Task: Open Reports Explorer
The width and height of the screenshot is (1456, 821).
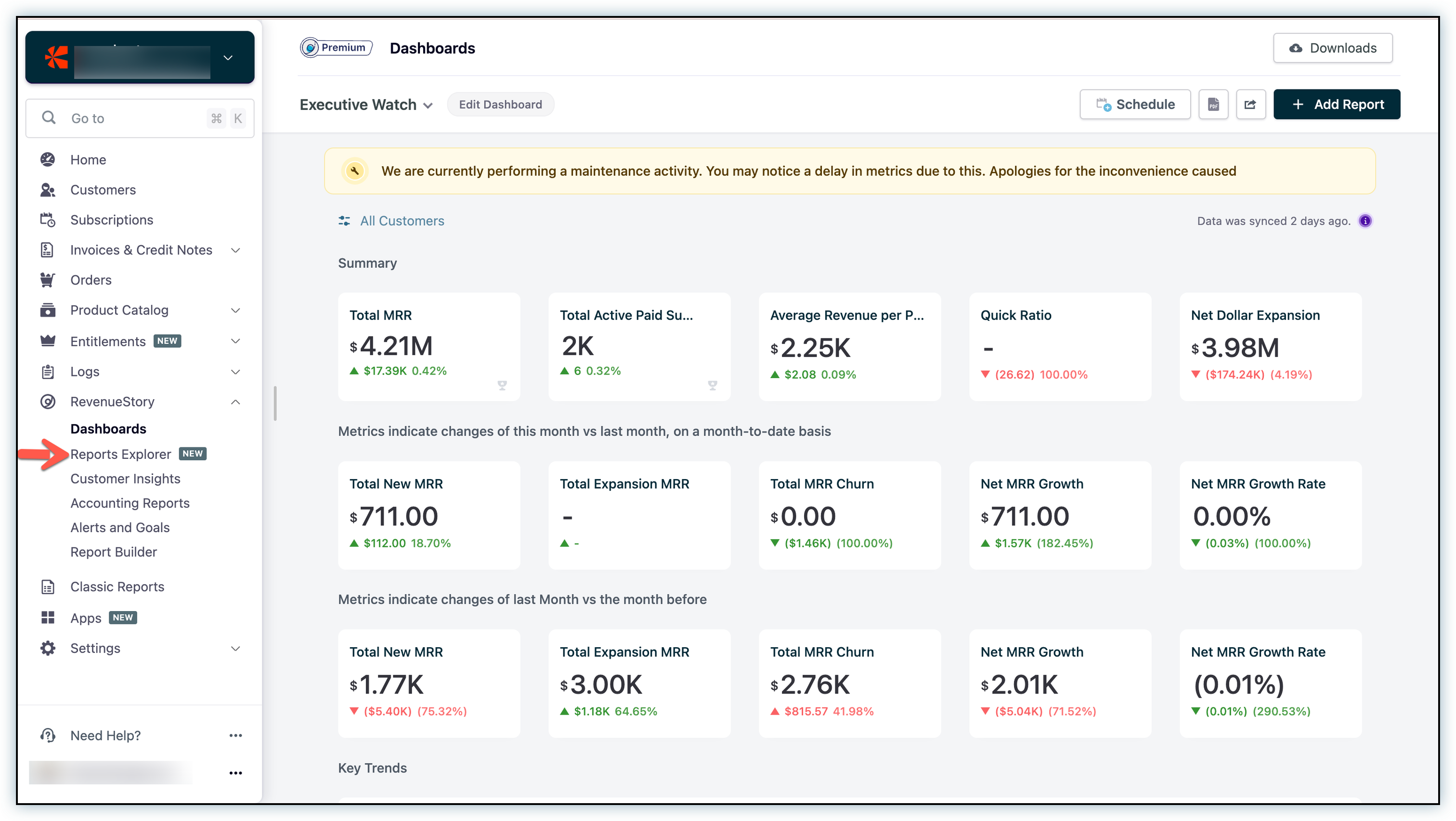Action: (120, 454)
